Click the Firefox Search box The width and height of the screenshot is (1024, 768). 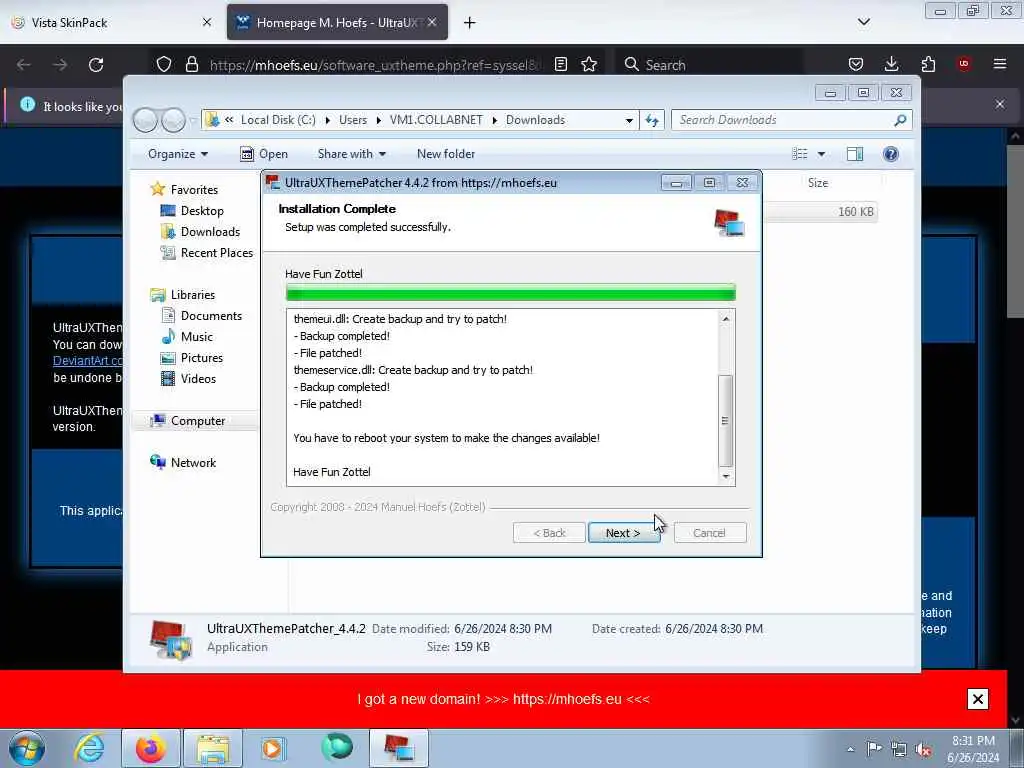709,65
